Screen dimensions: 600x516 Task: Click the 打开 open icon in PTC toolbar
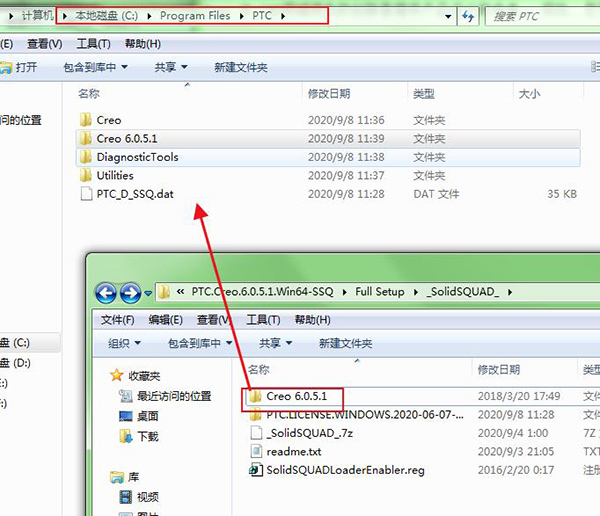pyautogui.click(x=6, y=68)
